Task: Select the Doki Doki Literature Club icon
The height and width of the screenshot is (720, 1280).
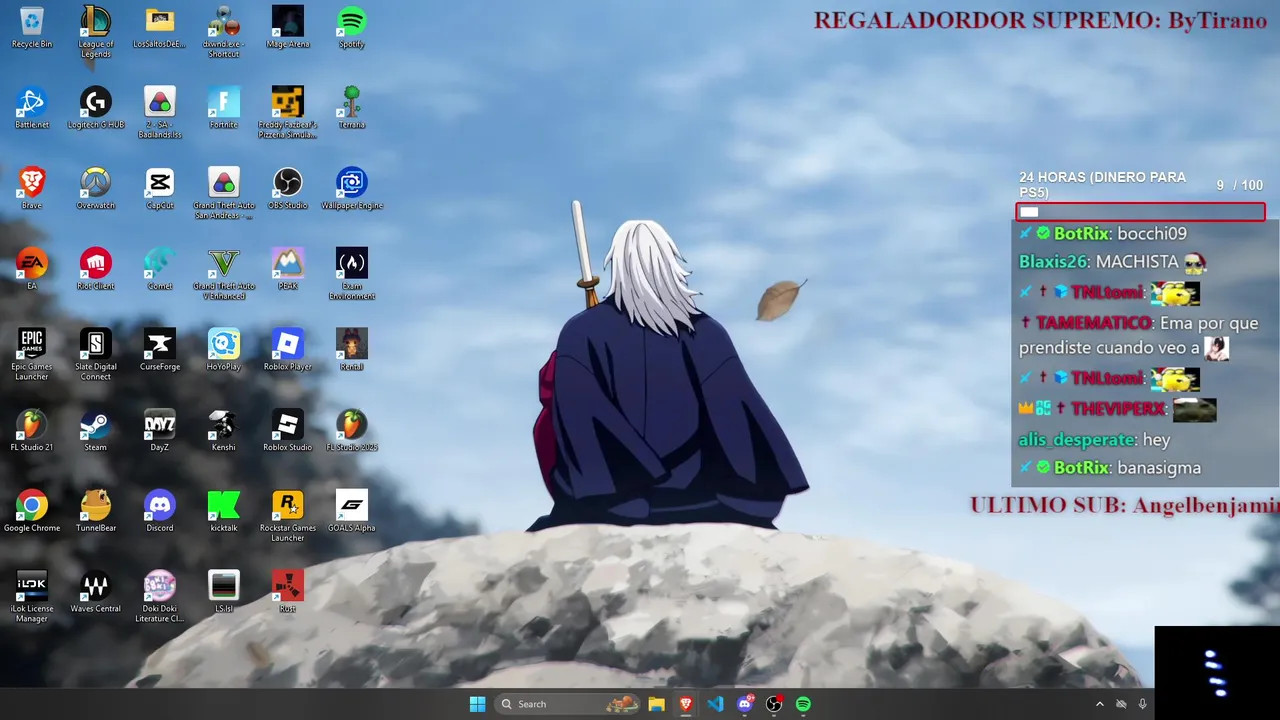Action: pos(160,598)
